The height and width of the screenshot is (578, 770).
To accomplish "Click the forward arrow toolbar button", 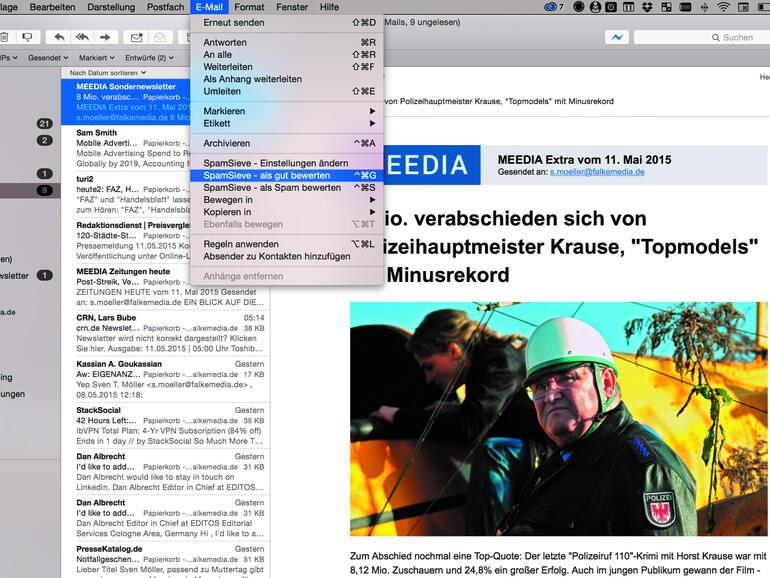I will tap(106, 37).
